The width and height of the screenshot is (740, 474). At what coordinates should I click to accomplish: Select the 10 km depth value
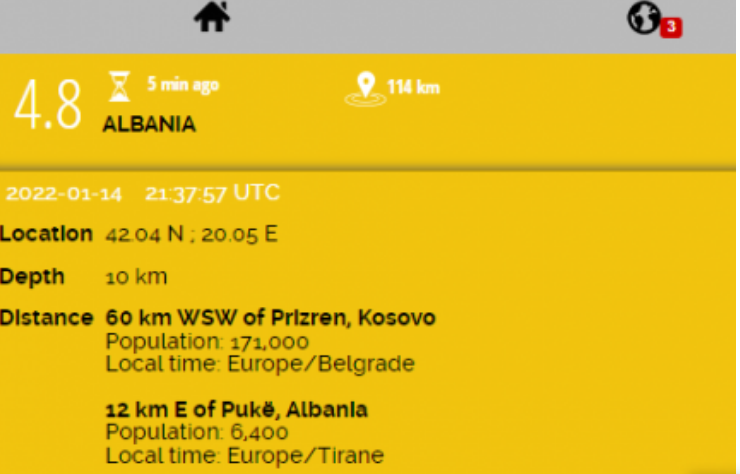(136, 277)
